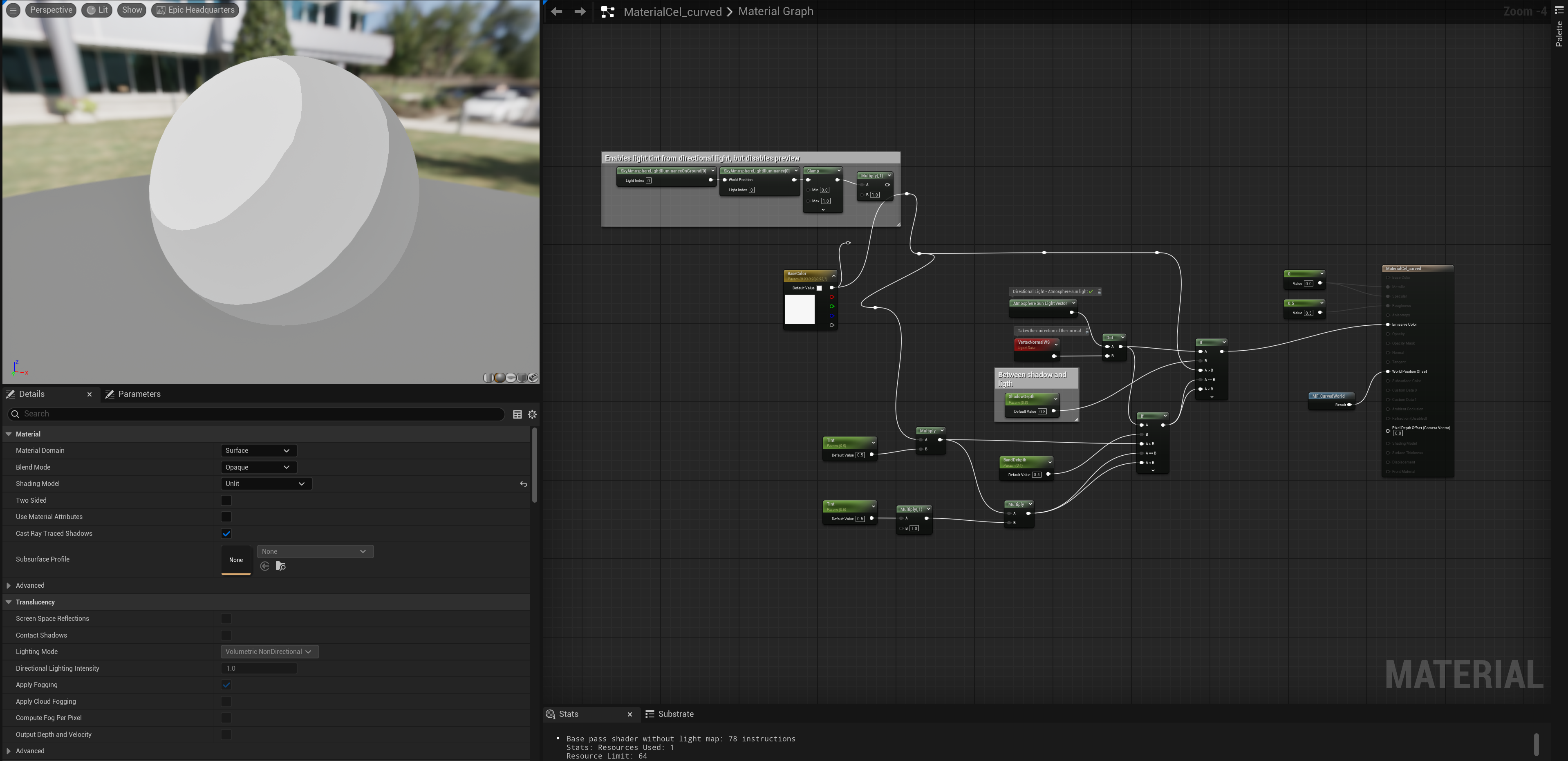Screen dimensions: 1568x761
Task: Toggle the Two Sided checkbox
Action: tap(226, 500)
